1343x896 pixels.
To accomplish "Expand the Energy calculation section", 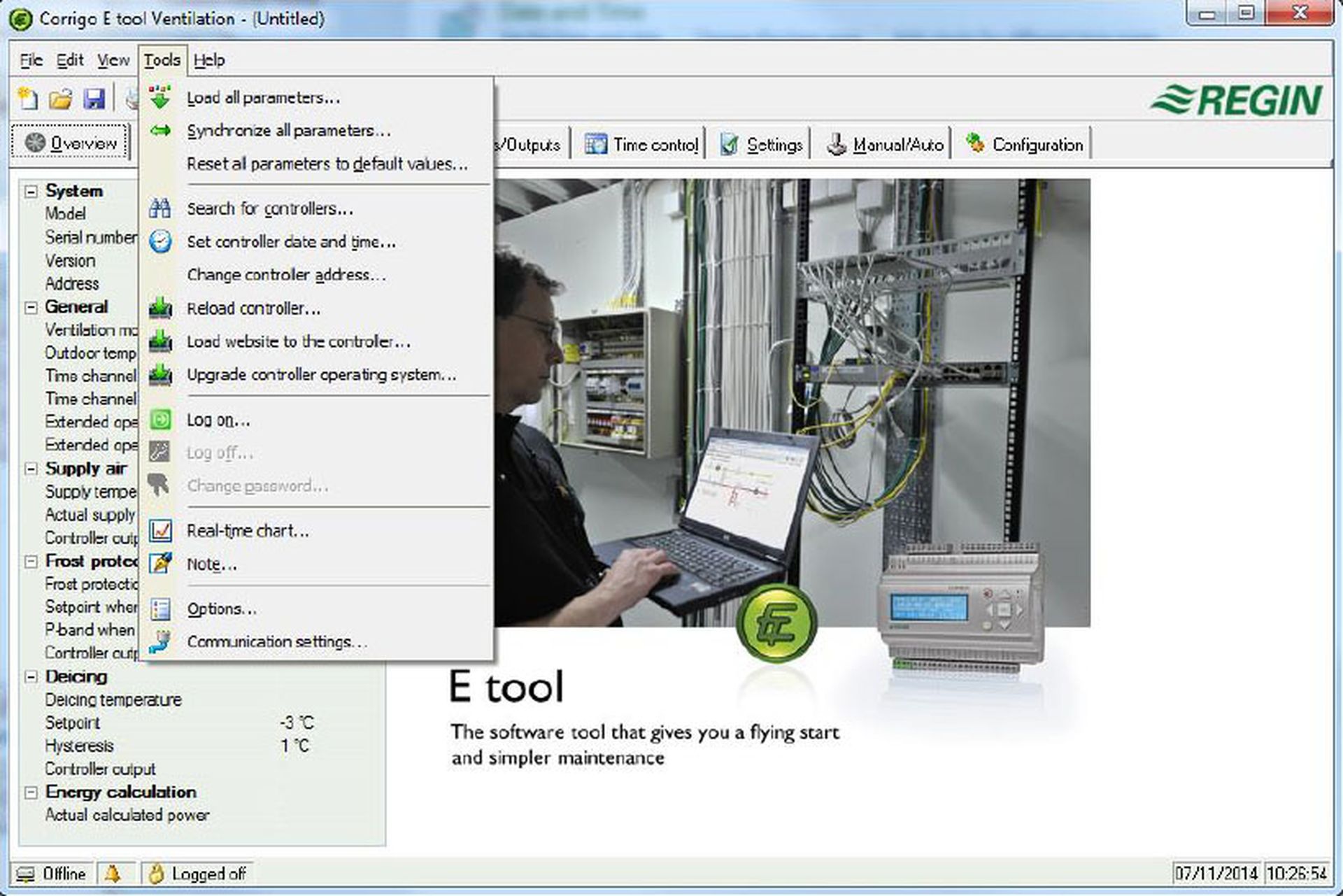I will tap(29, 792).
